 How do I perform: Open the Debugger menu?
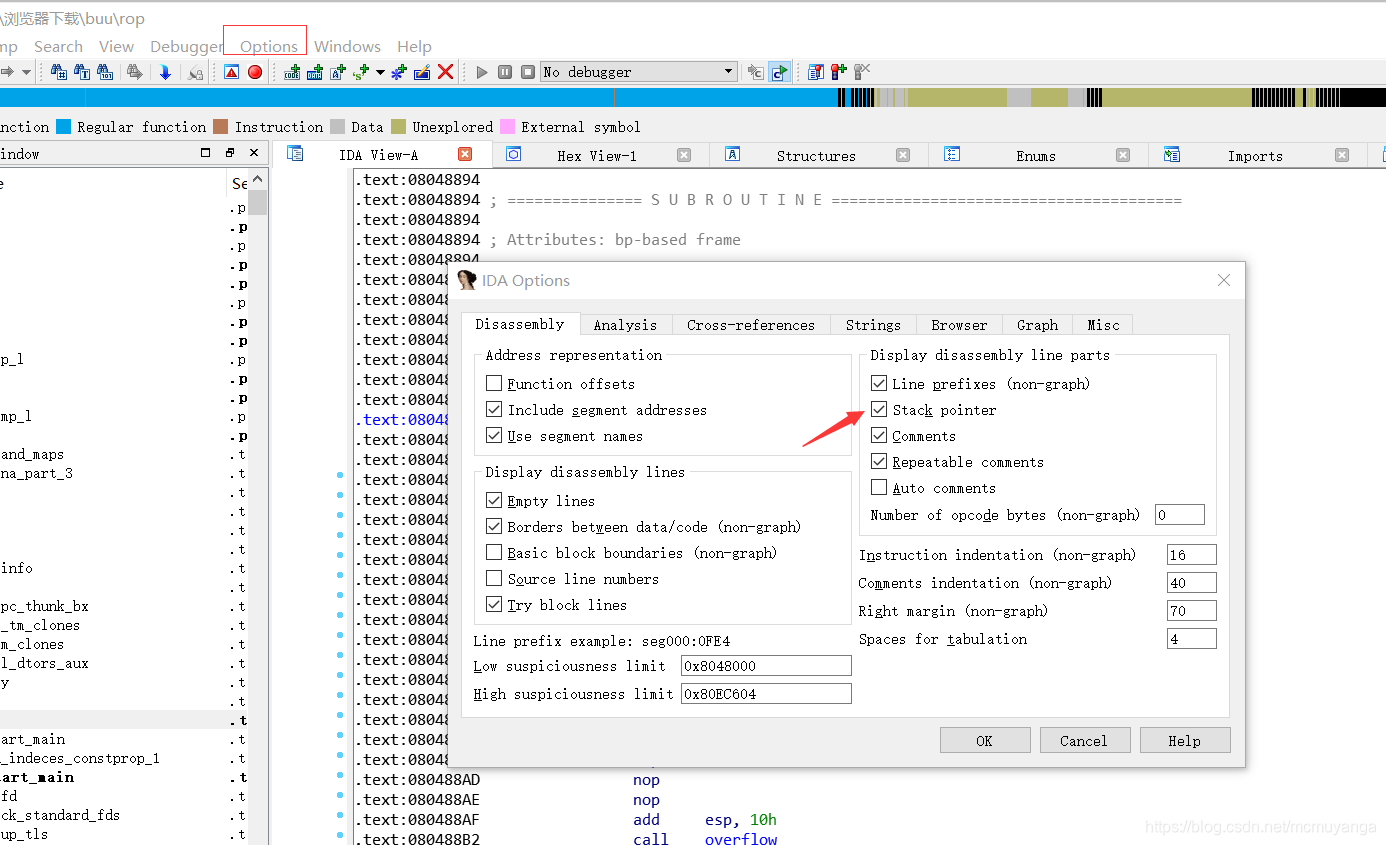[x=187, y=46]
